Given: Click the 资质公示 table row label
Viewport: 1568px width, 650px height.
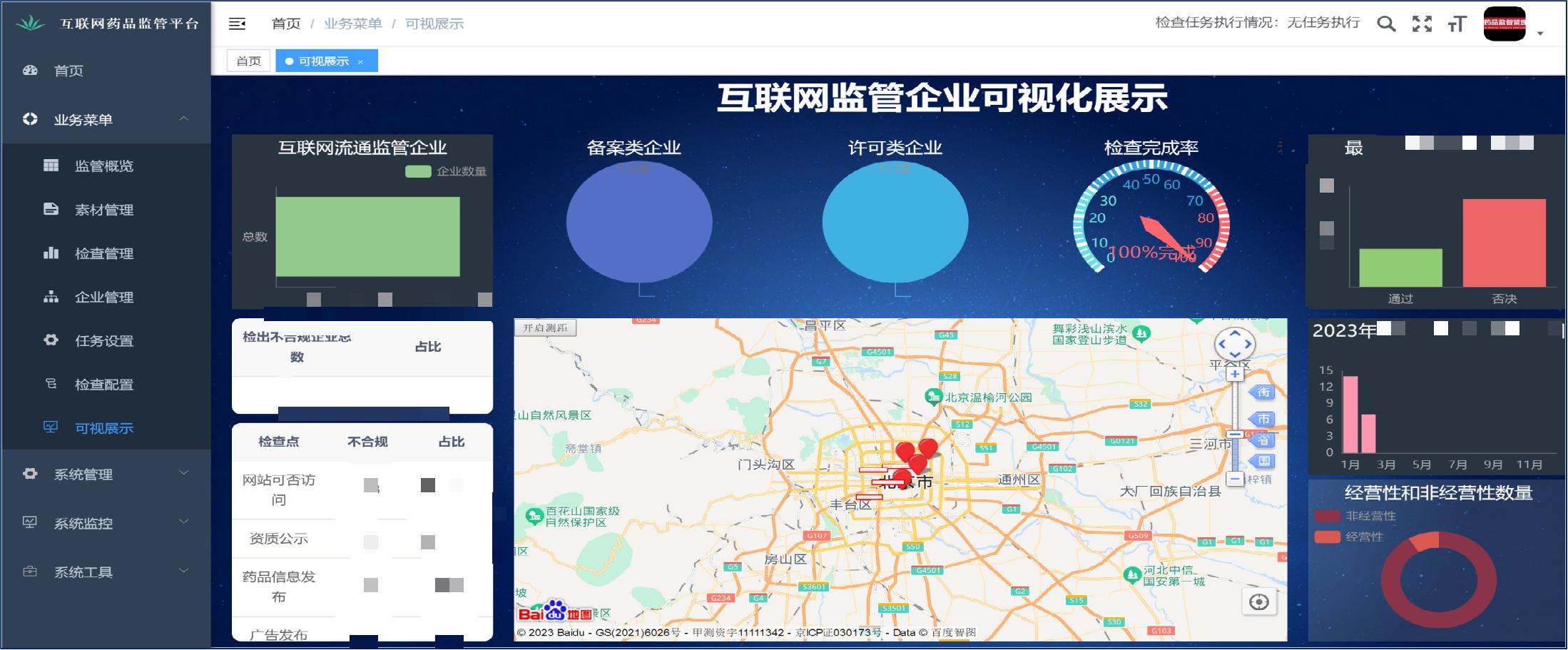Looking at the screenshot, I should pos(279,539).
